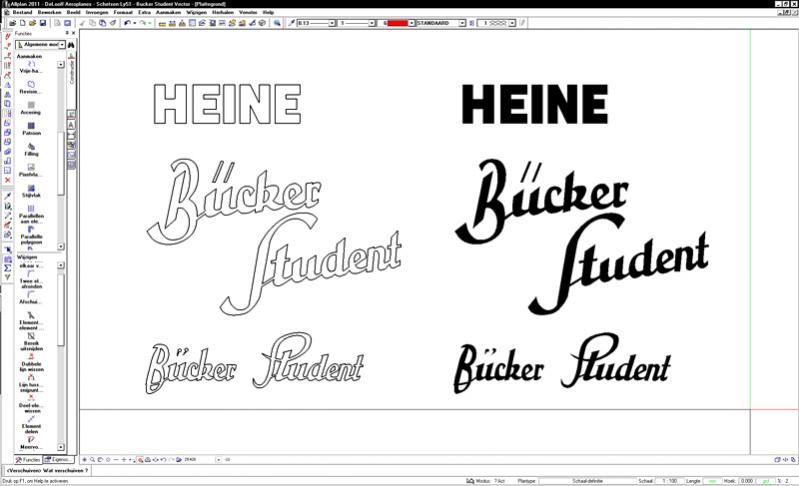This screenshot has height=486, width=799.
Task: Open the Algemene module dropdown in Functies
Action: 62,45
